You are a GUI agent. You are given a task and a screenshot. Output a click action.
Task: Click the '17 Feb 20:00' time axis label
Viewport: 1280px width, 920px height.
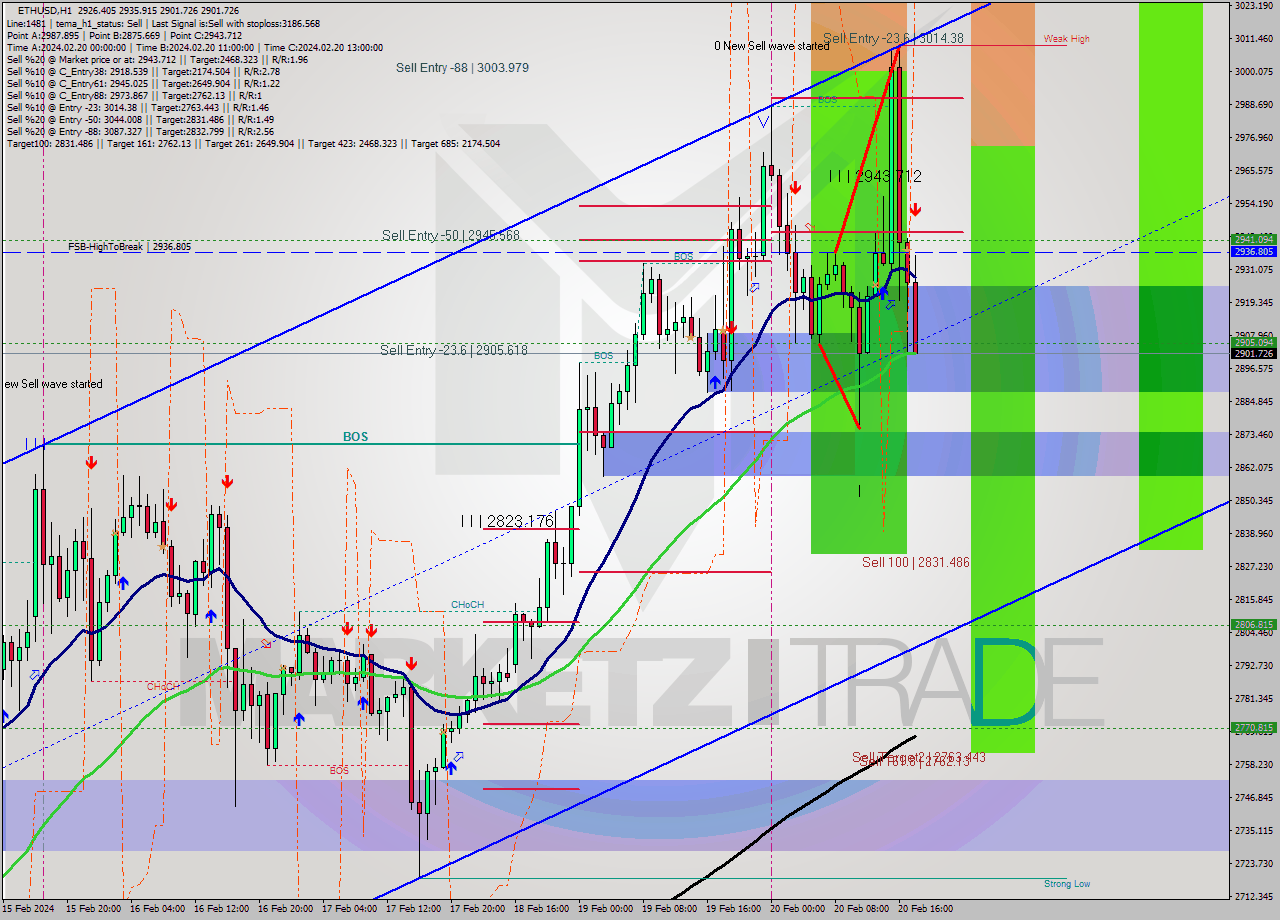coord(477,909)
